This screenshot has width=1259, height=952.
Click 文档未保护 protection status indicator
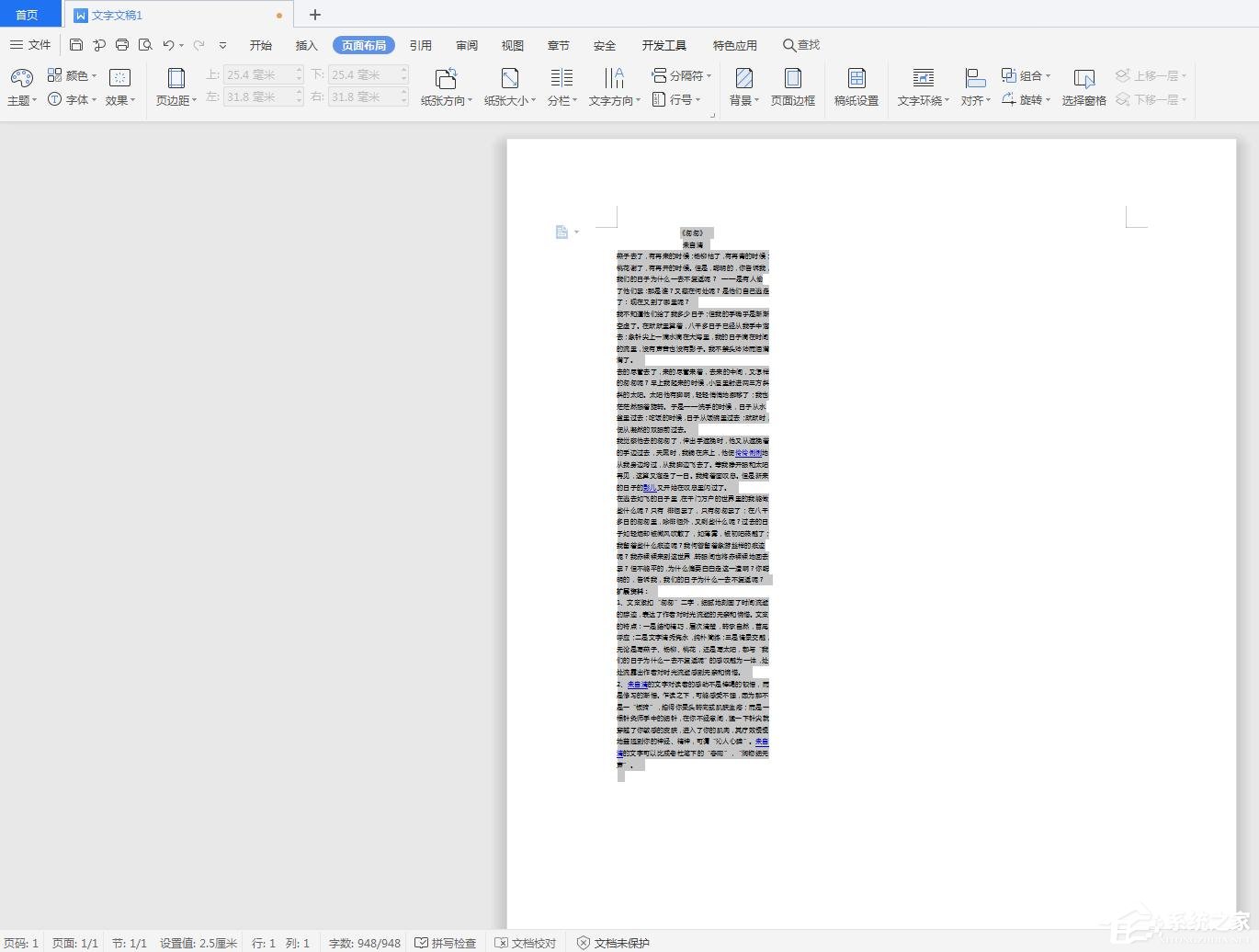[x=613, y=943]
